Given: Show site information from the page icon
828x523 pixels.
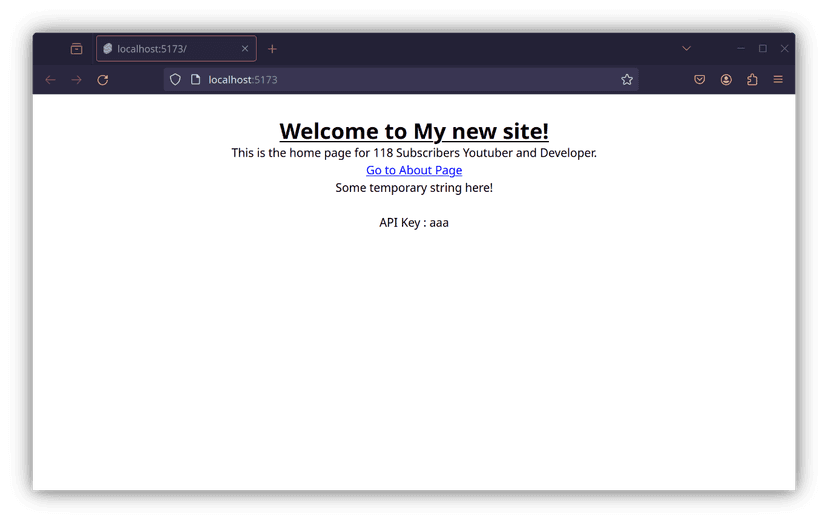Looking at the screenshot, I should (196, 80).
